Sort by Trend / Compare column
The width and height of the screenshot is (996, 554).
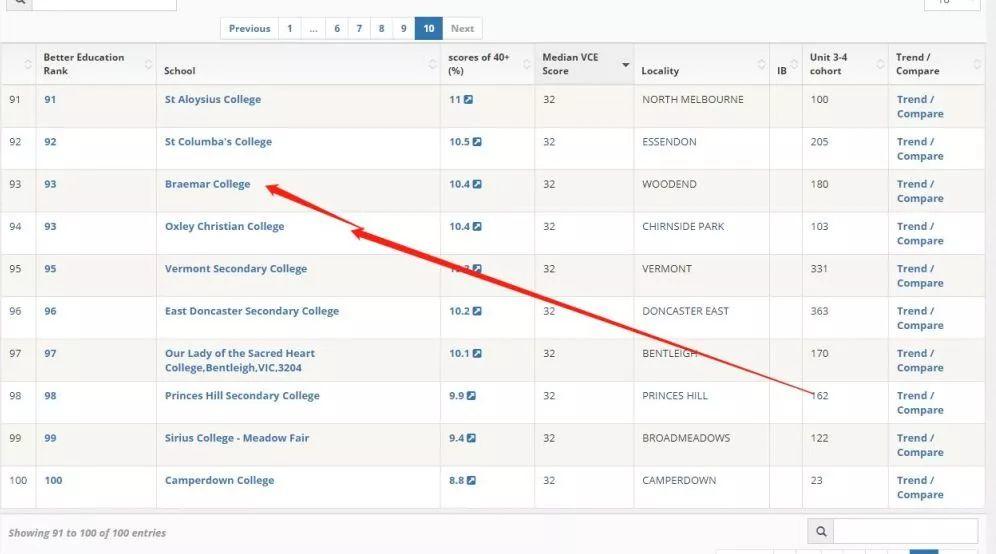[x=936, y=64]
